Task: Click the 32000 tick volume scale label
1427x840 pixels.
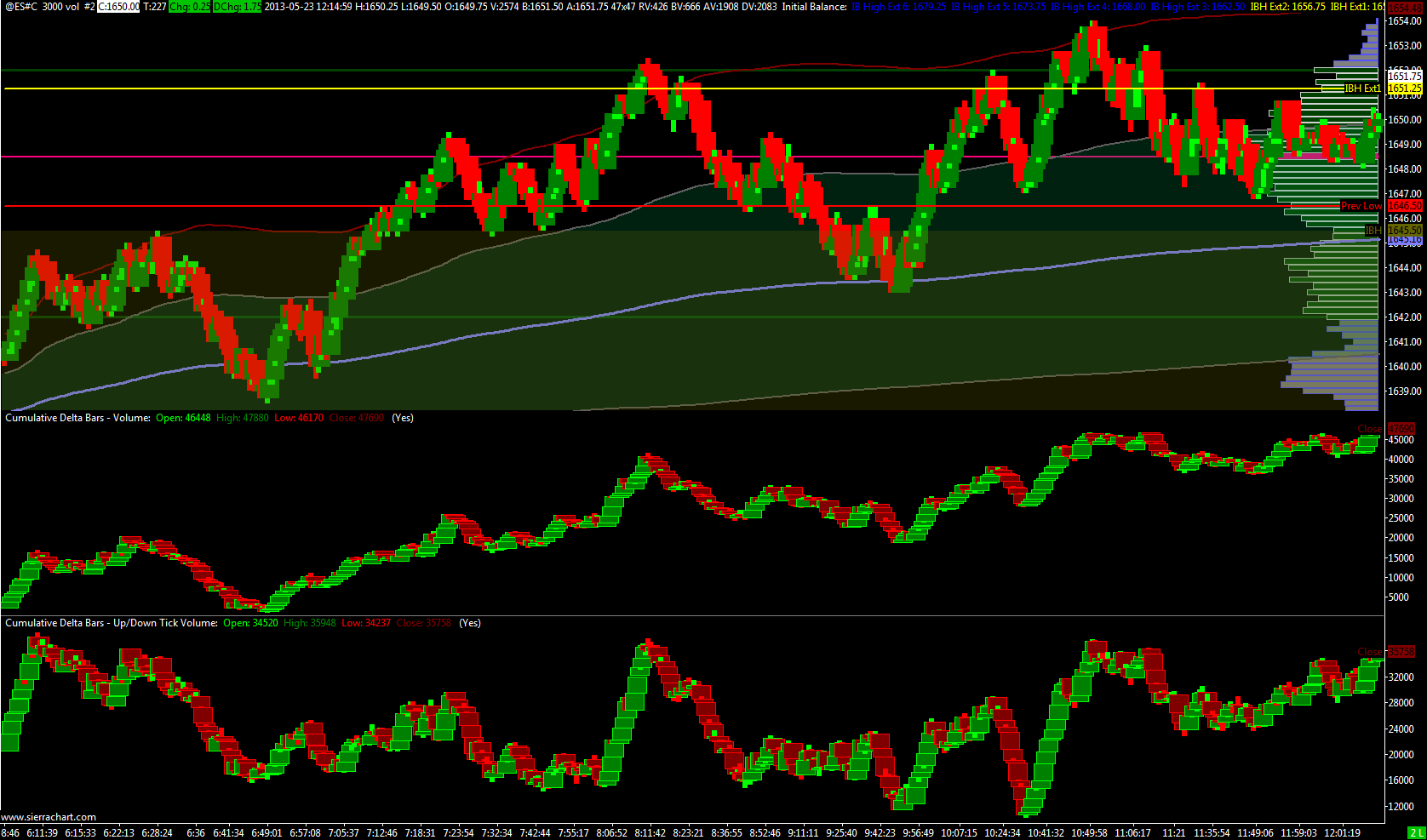Action: (1401, 677)
